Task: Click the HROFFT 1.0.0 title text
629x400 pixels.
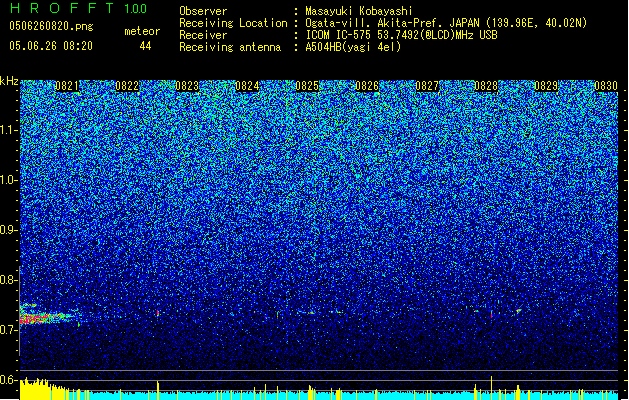Action: pos(79,8)
